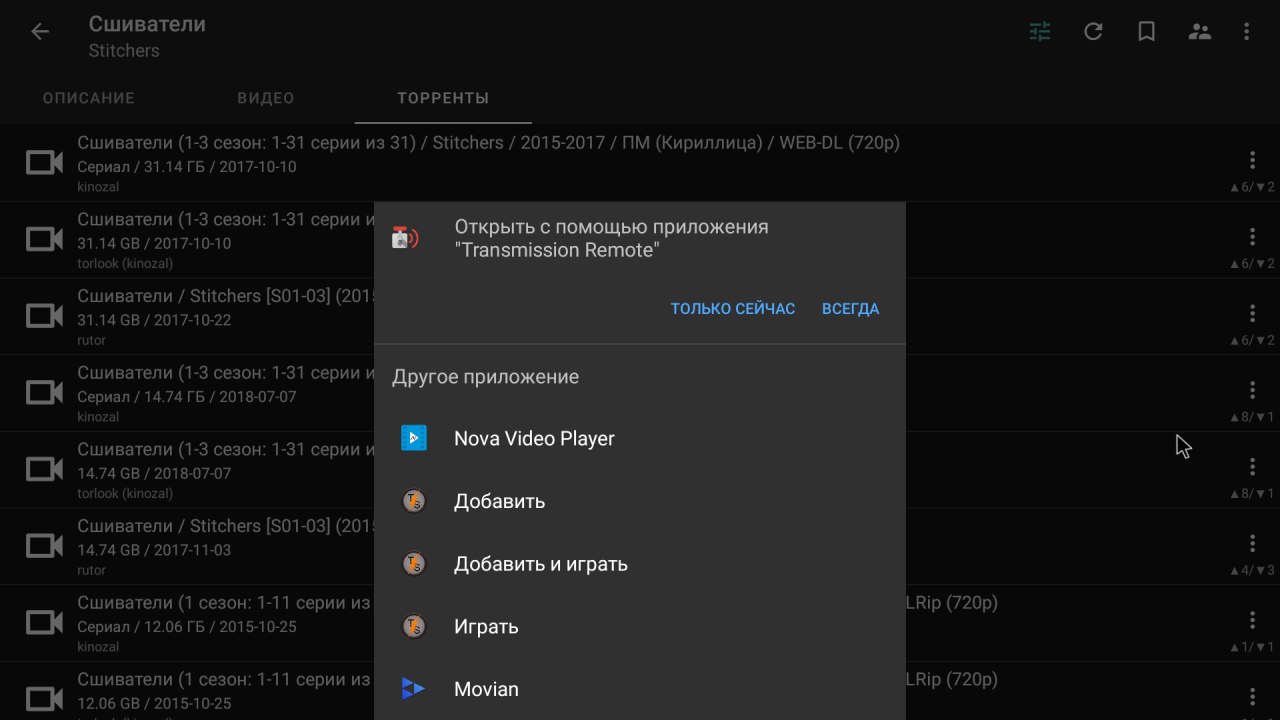1280x720 pixels.
Task: Open the people/cast icon
Action: tap(1200, 32)
